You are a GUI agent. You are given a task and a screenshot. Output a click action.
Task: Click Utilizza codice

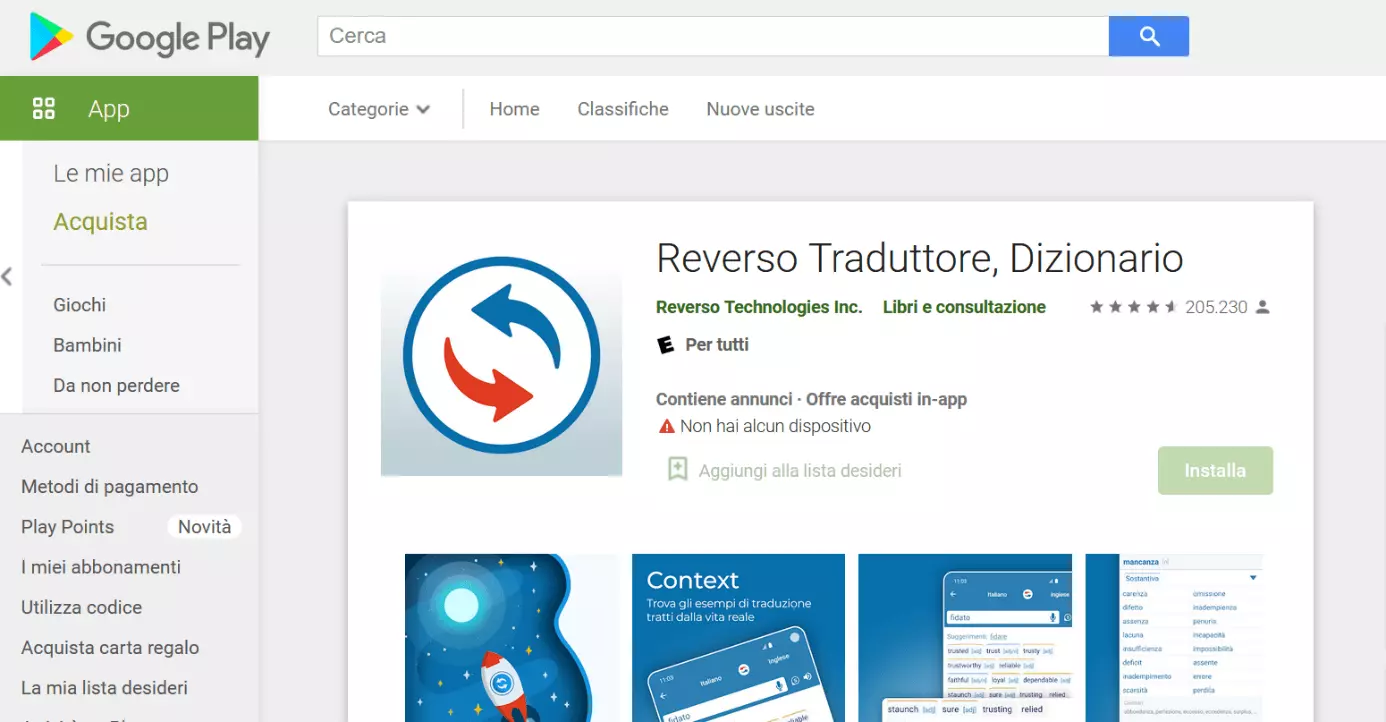(x=81, y=607)
